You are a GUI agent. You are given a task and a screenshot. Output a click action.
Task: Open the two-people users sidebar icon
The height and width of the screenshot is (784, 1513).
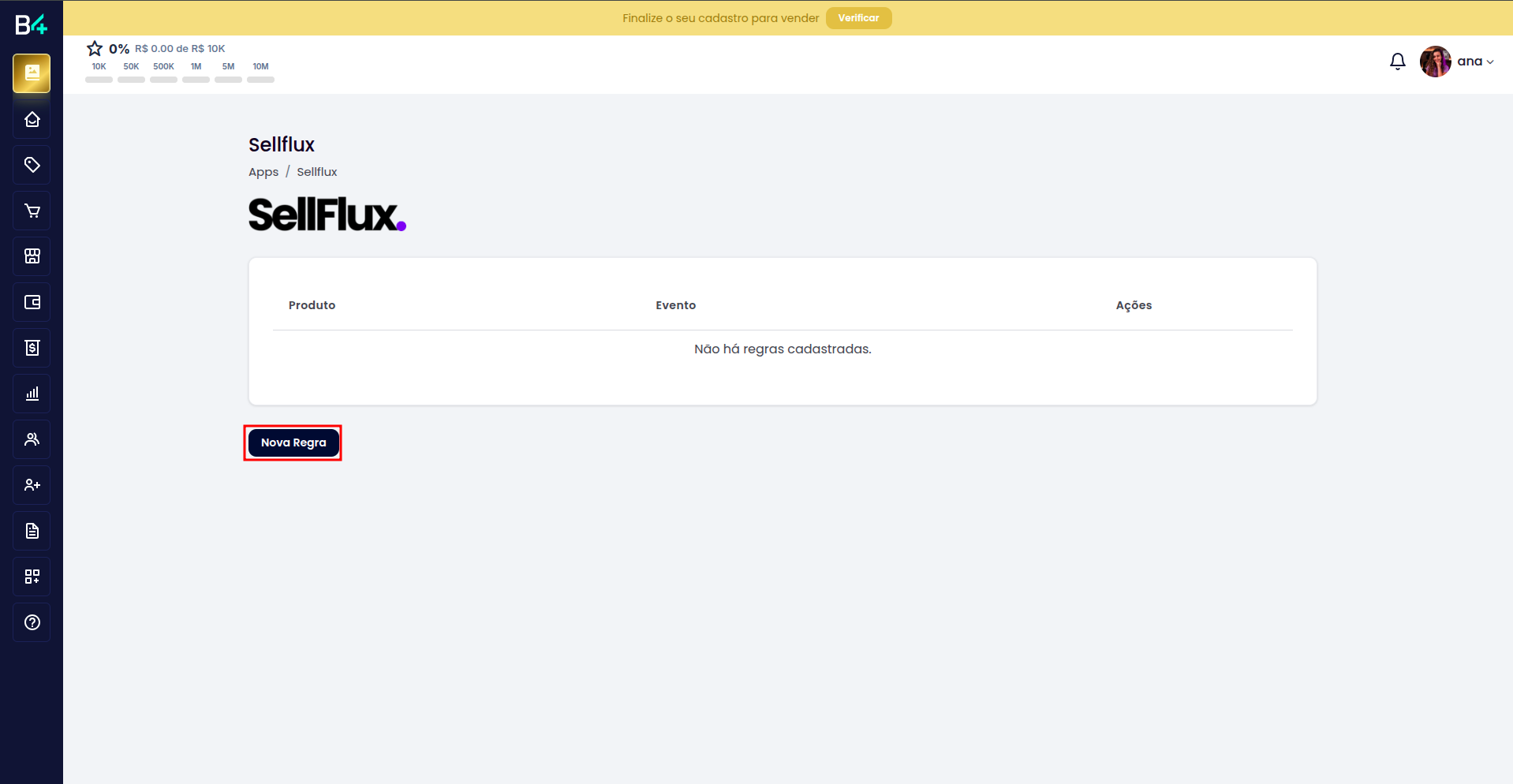pos(32,439)
